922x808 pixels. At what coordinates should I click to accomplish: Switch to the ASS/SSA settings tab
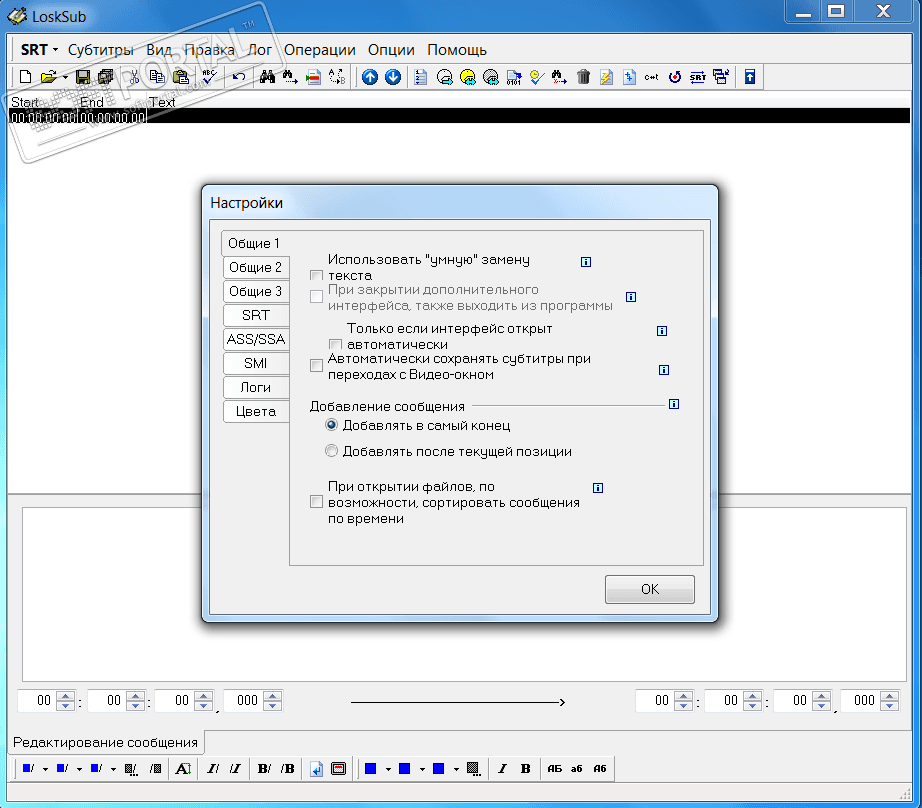pyautogui.click(x=256, y=339)
